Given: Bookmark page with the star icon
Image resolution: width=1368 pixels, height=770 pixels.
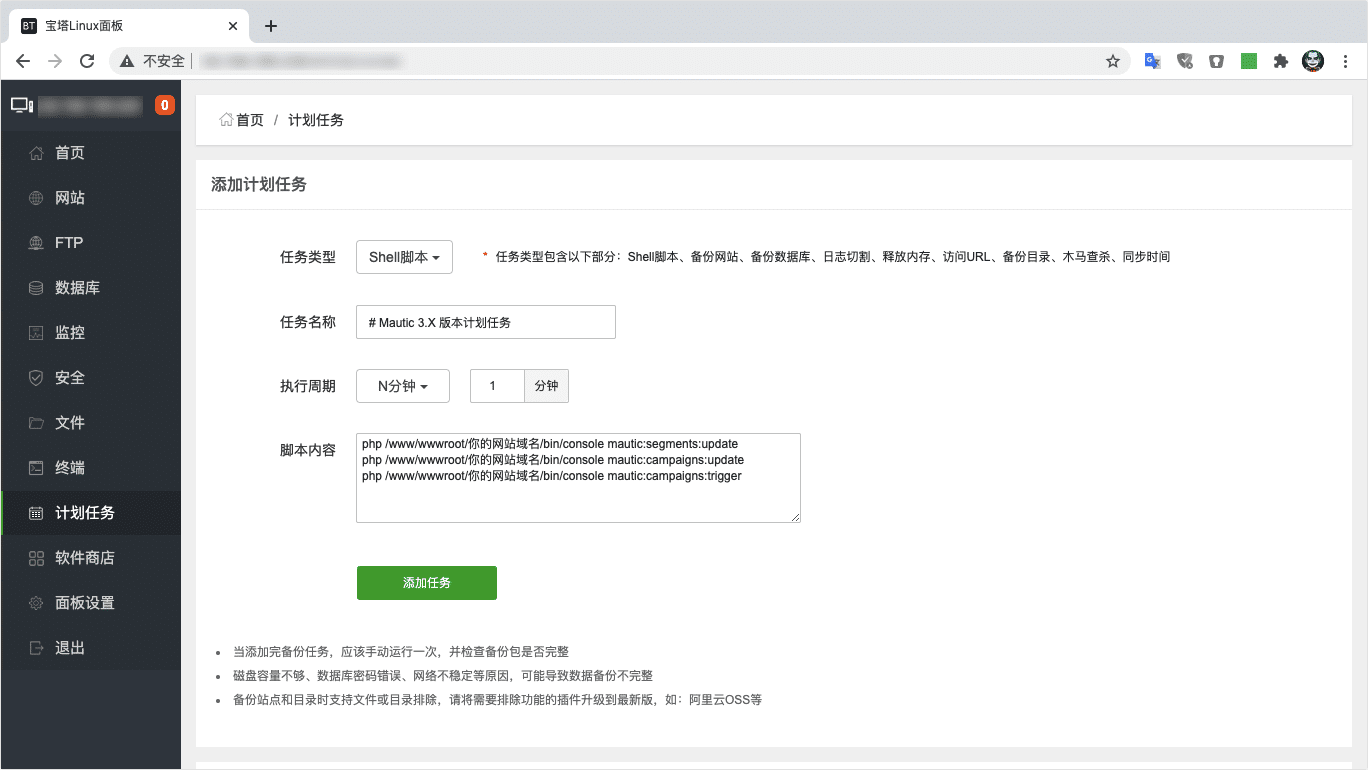Looking at the screenshot, I should (x=1113, y=61).
